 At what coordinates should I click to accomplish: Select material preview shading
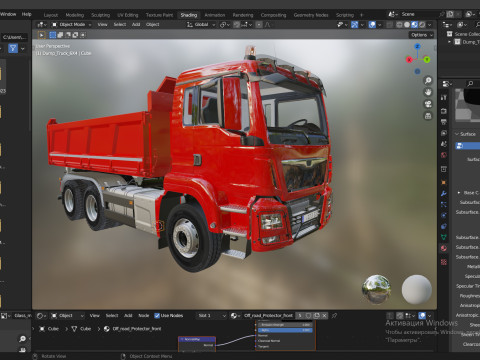415,25
